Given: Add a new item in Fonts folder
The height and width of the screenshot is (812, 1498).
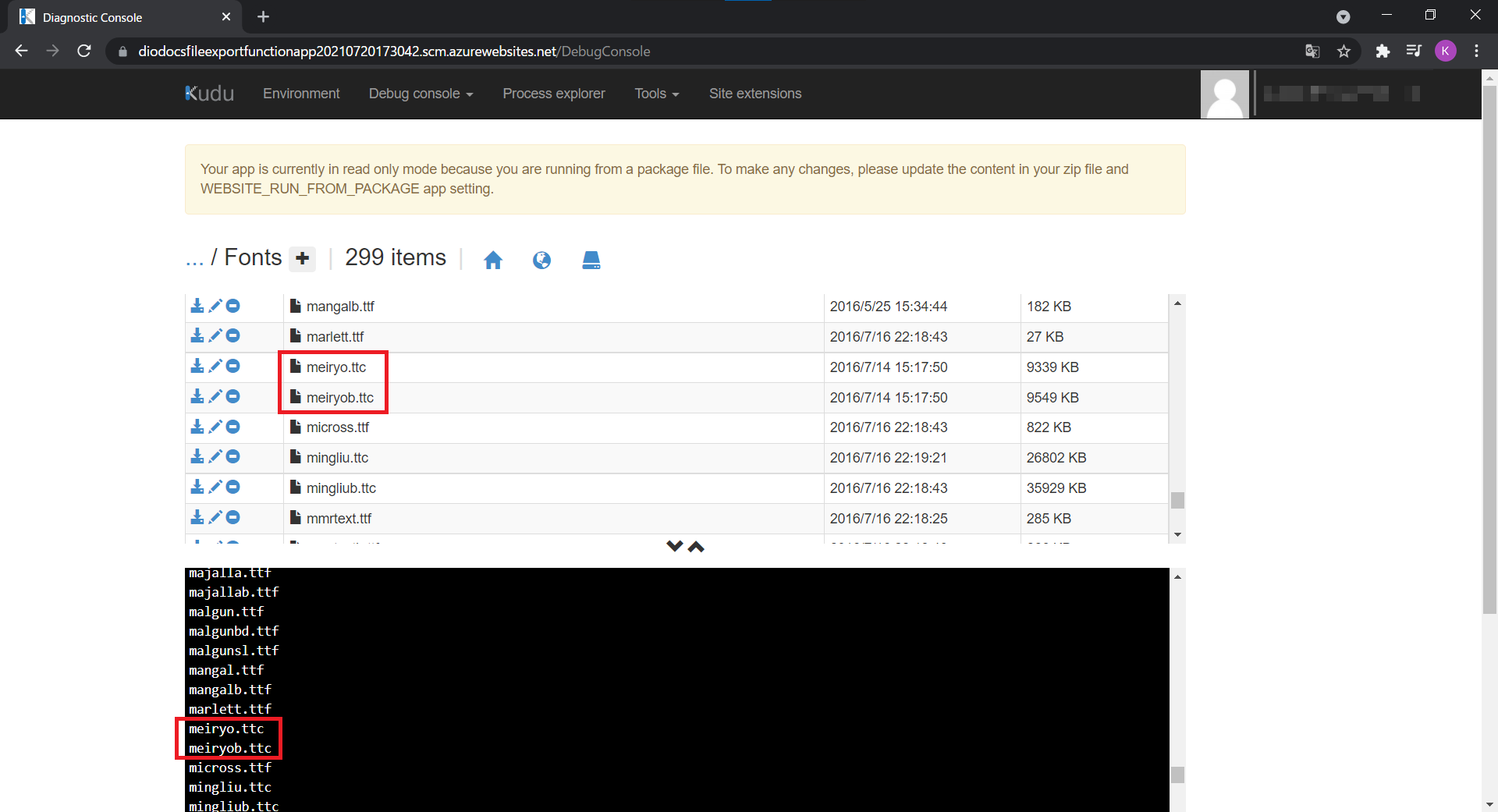Looking at the screenshot, I should click(x=303, y=258).
